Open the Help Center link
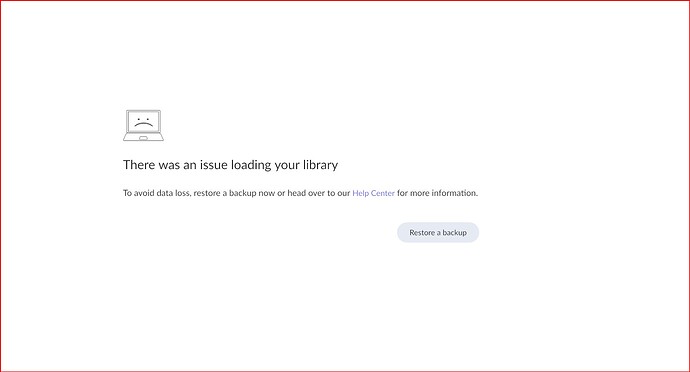690x372 pixels. 373,193
